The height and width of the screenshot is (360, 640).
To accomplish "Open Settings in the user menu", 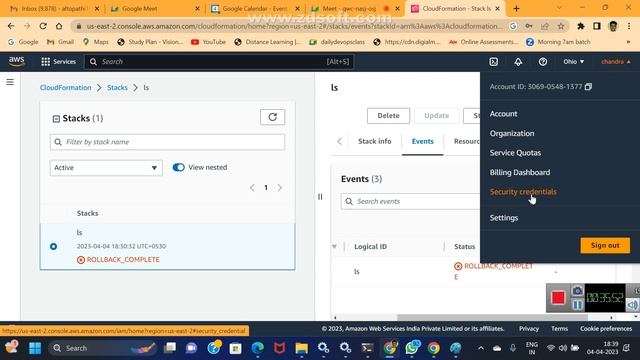I will pyautogui.click(x=504, y=218).
